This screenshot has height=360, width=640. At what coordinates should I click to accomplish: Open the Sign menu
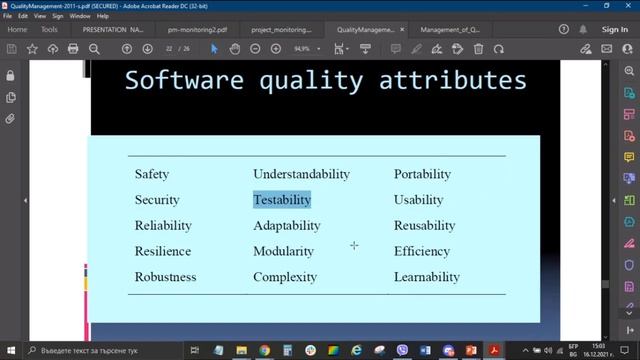[58, 16]
